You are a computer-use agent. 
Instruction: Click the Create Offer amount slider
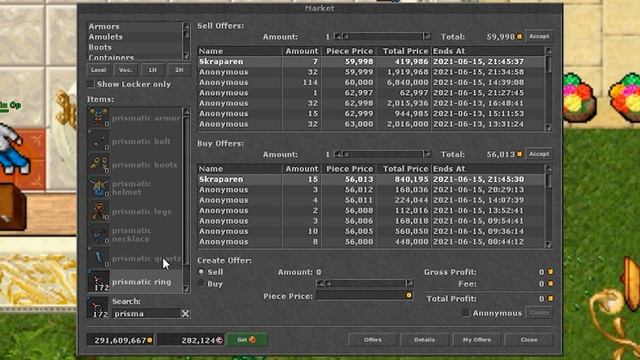[364, 283]
